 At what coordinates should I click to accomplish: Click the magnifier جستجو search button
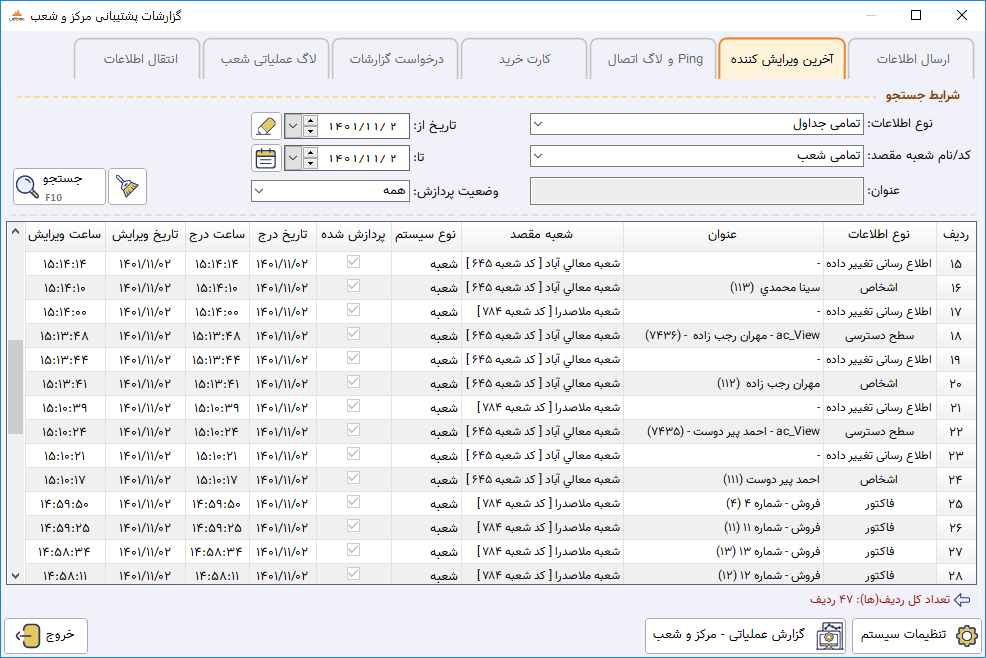[59, 187]
